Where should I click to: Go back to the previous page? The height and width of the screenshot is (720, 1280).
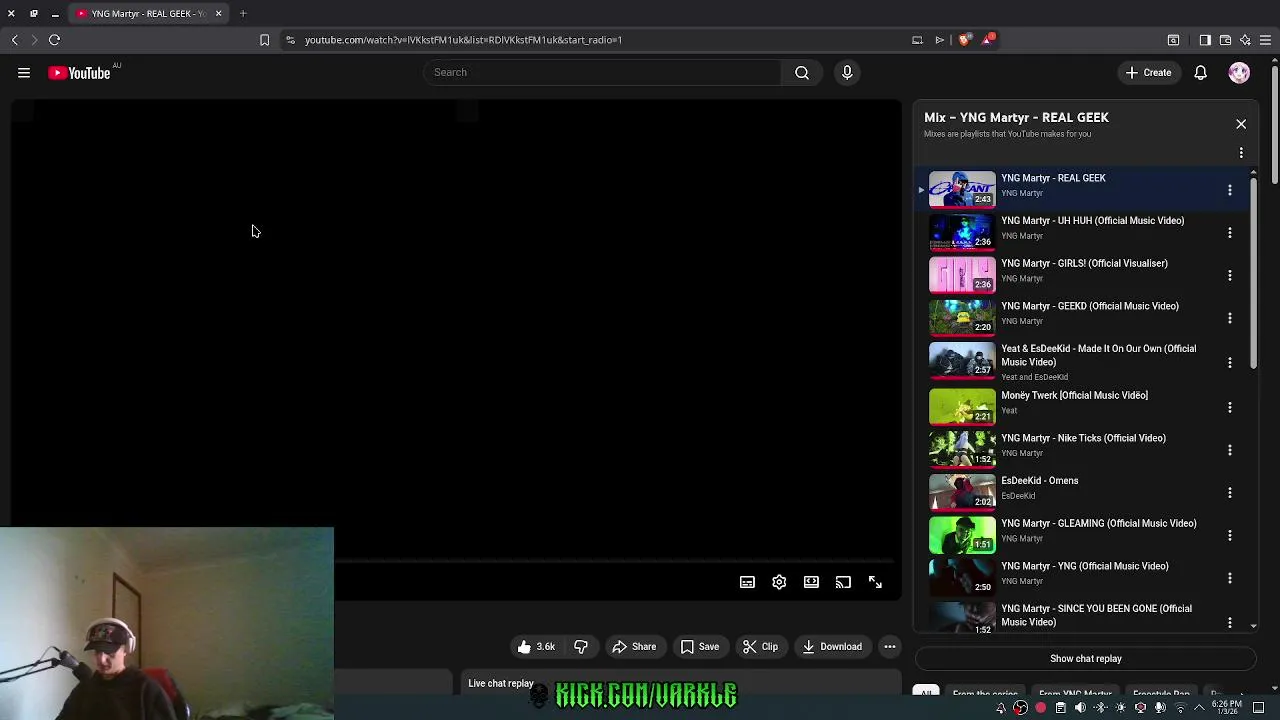point(14,40)
